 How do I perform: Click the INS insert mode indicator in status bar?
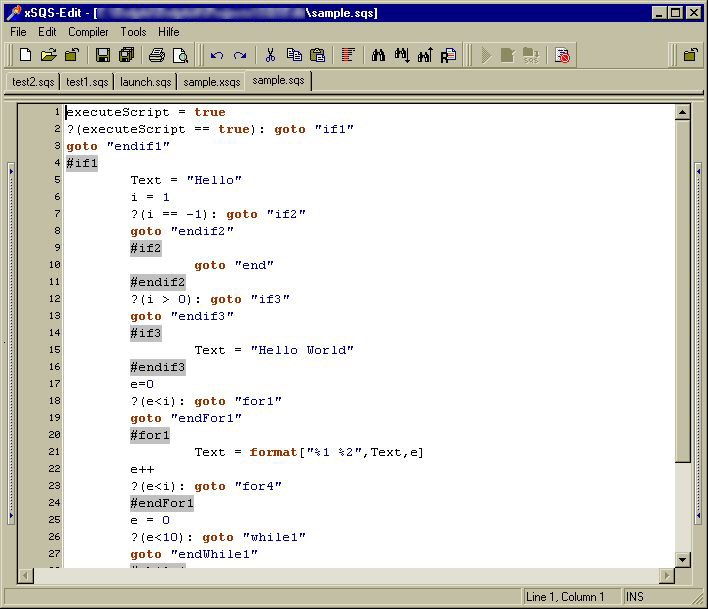634,597
